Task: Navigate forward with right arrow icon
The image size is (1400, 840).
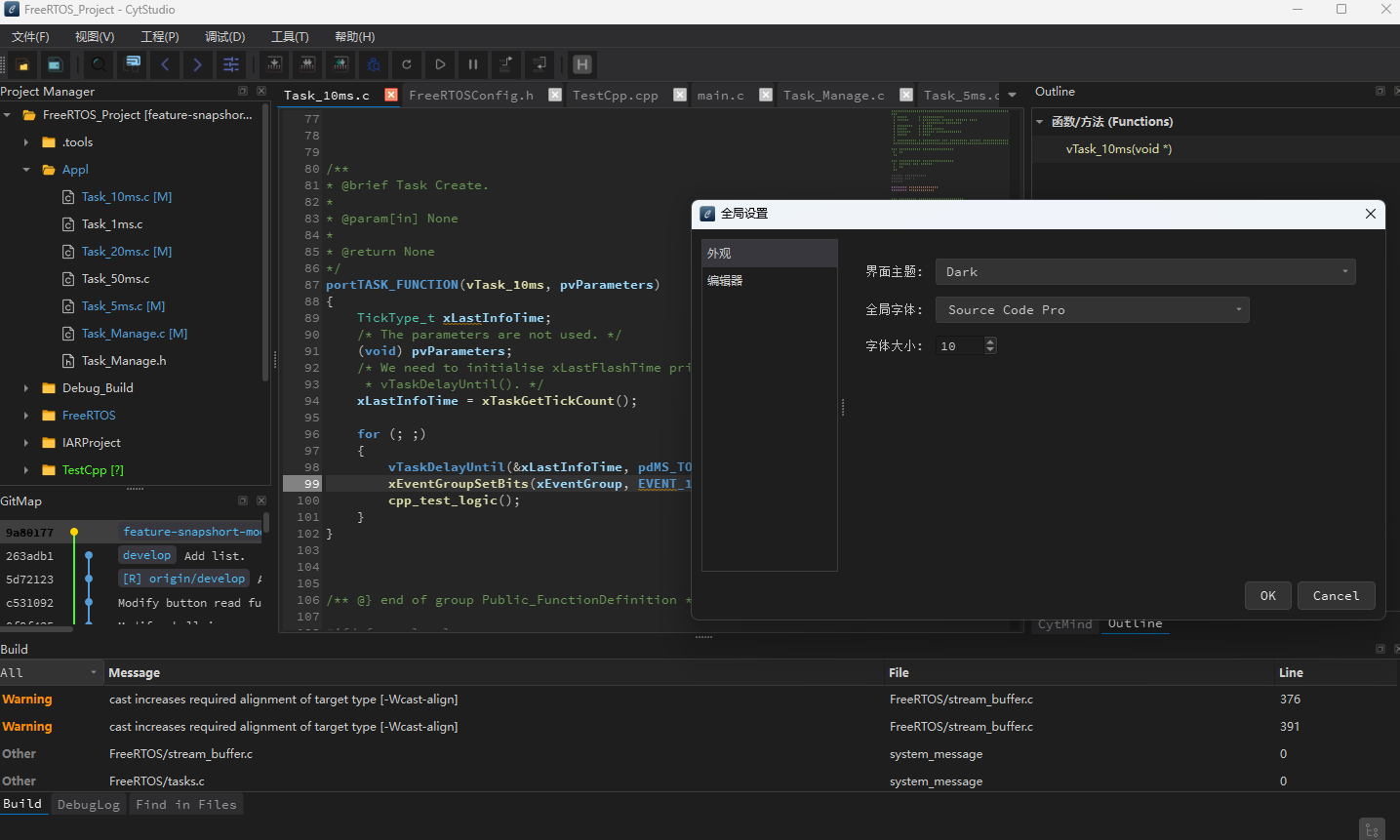Action: pyautogui.click(x=198, y=64)
